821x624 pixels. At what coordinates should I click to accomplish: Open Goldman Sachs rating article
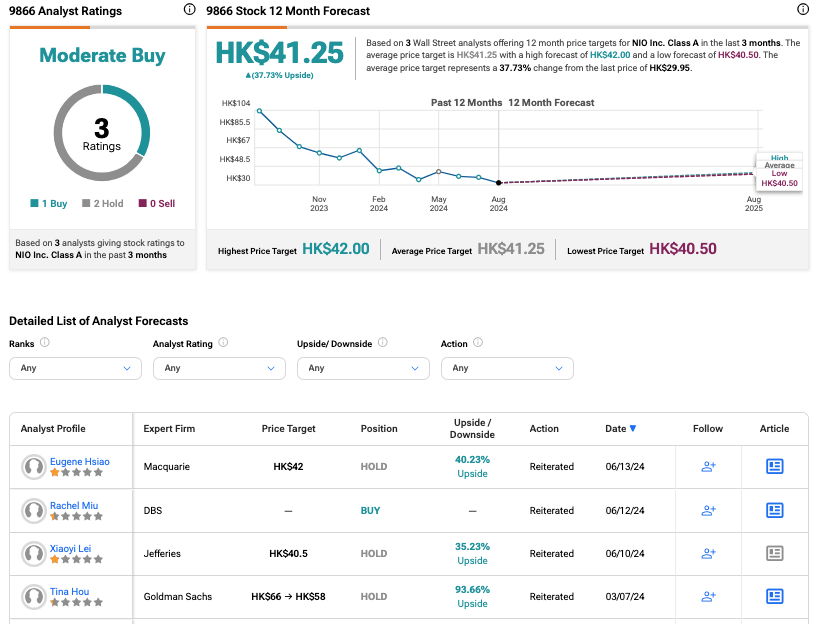pyautogui.click(x=774, y=597)
